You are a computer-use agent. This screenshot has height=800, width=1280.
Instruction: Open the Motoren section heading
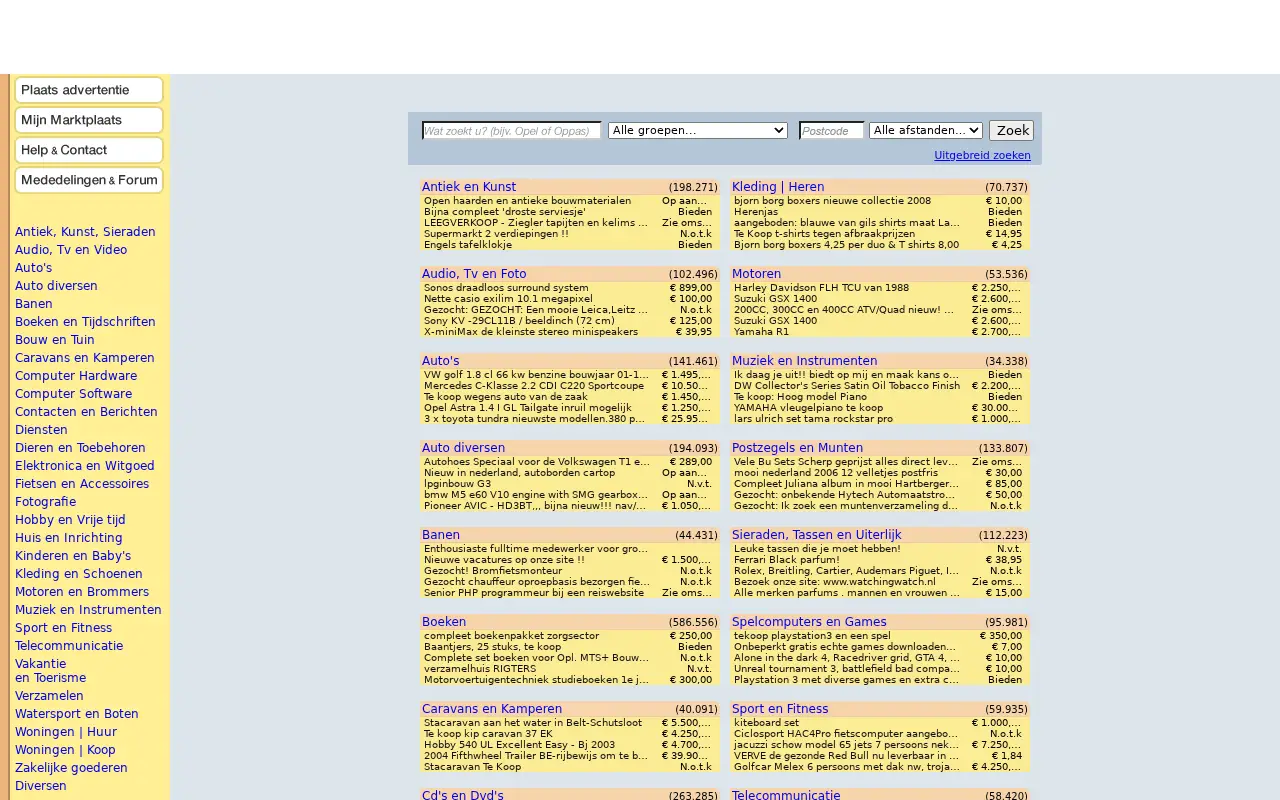[756, 274]
